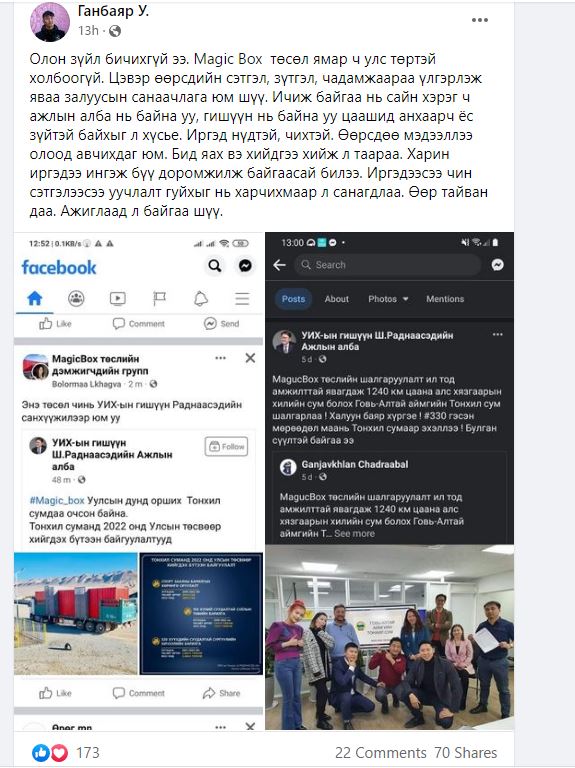
Task: Open the #Magic_box hashtag link
Action: pyautogui.click(x=57, y=501)
